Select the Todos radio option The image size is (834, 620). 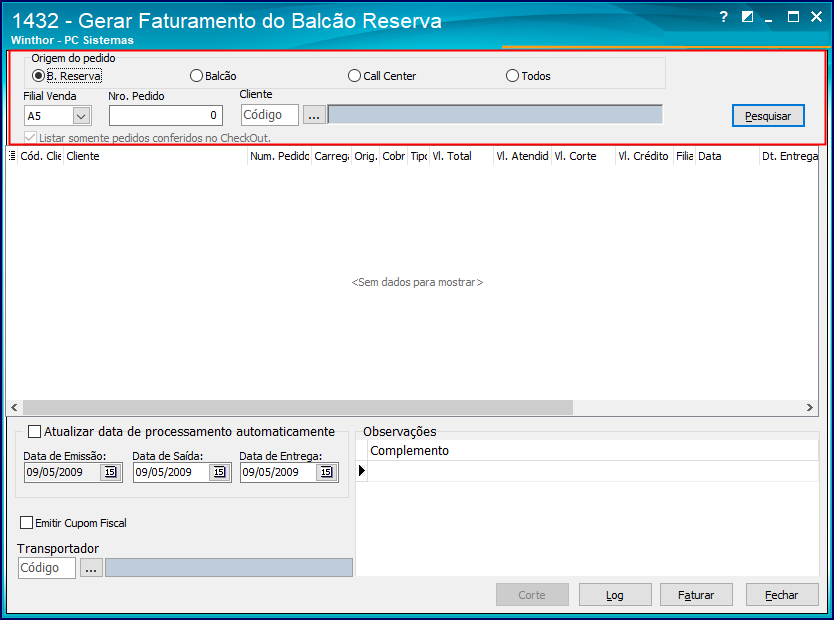tap(512, 76)
